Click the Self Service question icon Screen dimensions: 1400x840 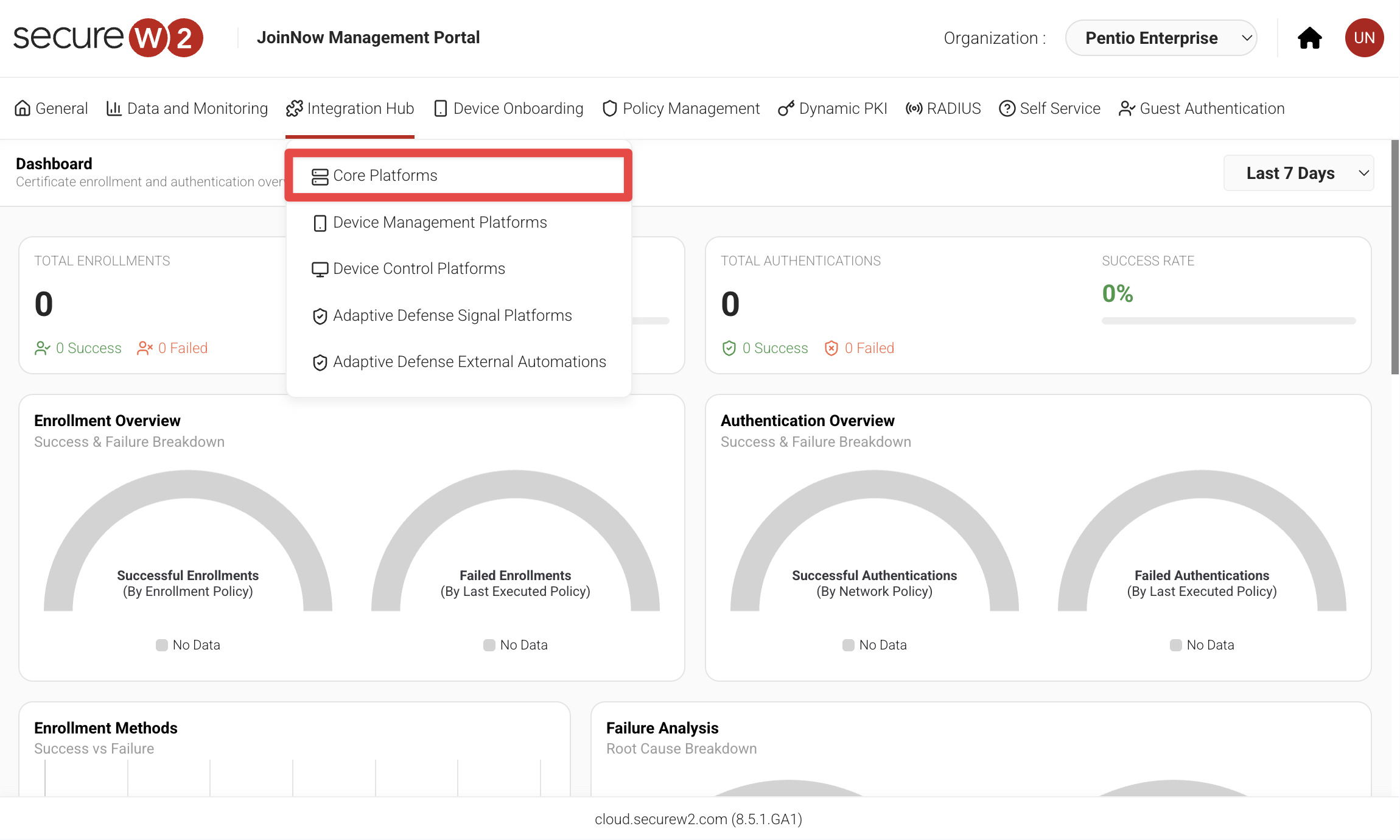[1007, 108]
